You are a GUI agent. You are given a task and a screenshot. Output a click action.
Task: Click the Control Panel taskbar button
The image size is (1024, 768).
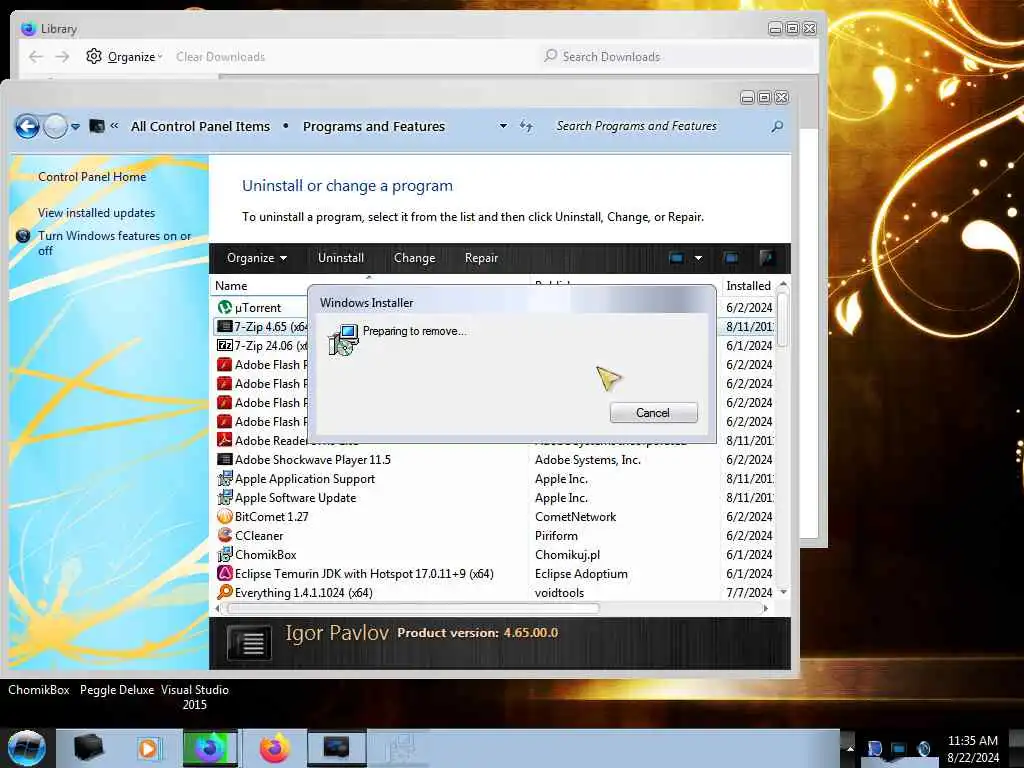pyautogui.click(x=336, y=748)
